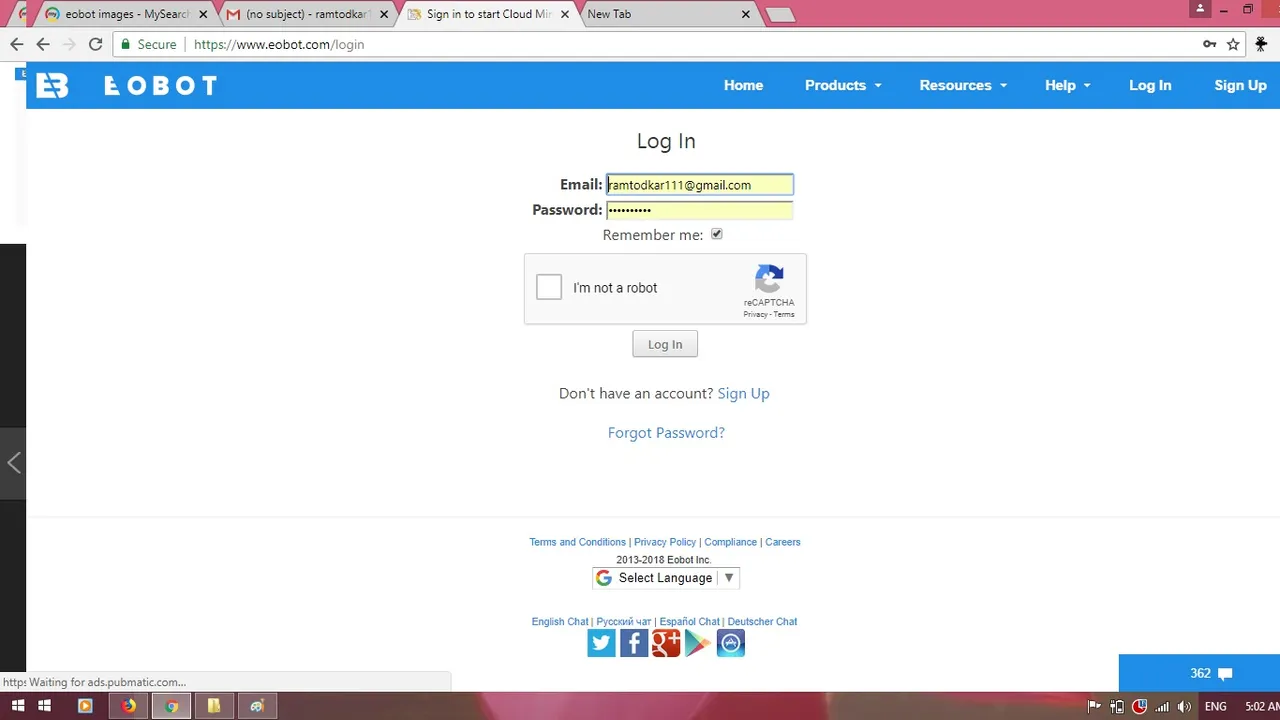Open Terms and Conditions link
The image size is (1280, 720).
[x=577, y=542]
